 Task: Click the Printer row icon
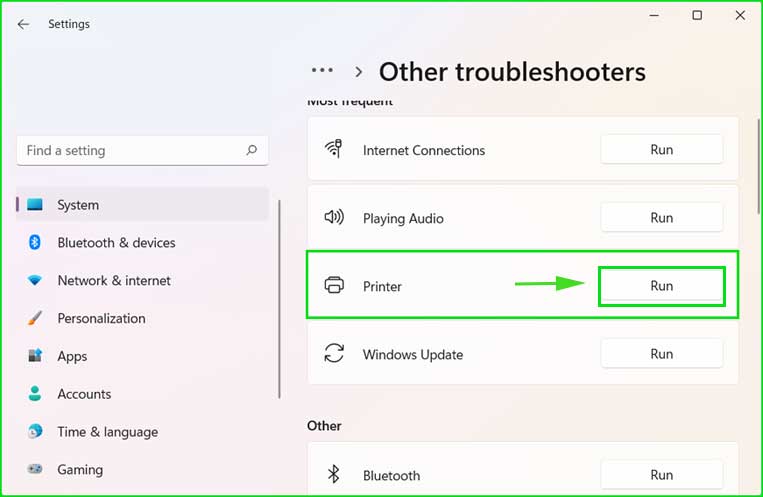point(334,285)
